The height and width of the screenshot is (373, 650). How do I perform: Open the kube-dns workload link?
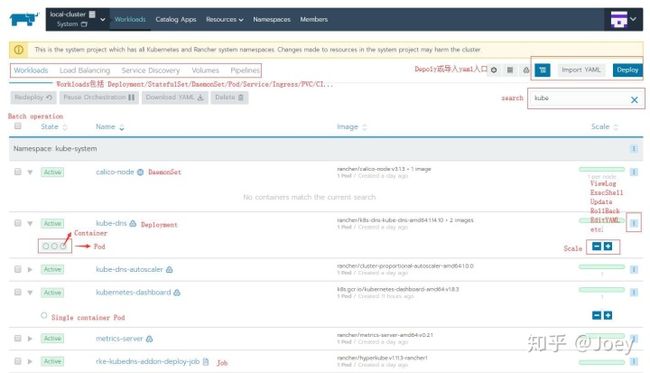click(x=111, y=223)
